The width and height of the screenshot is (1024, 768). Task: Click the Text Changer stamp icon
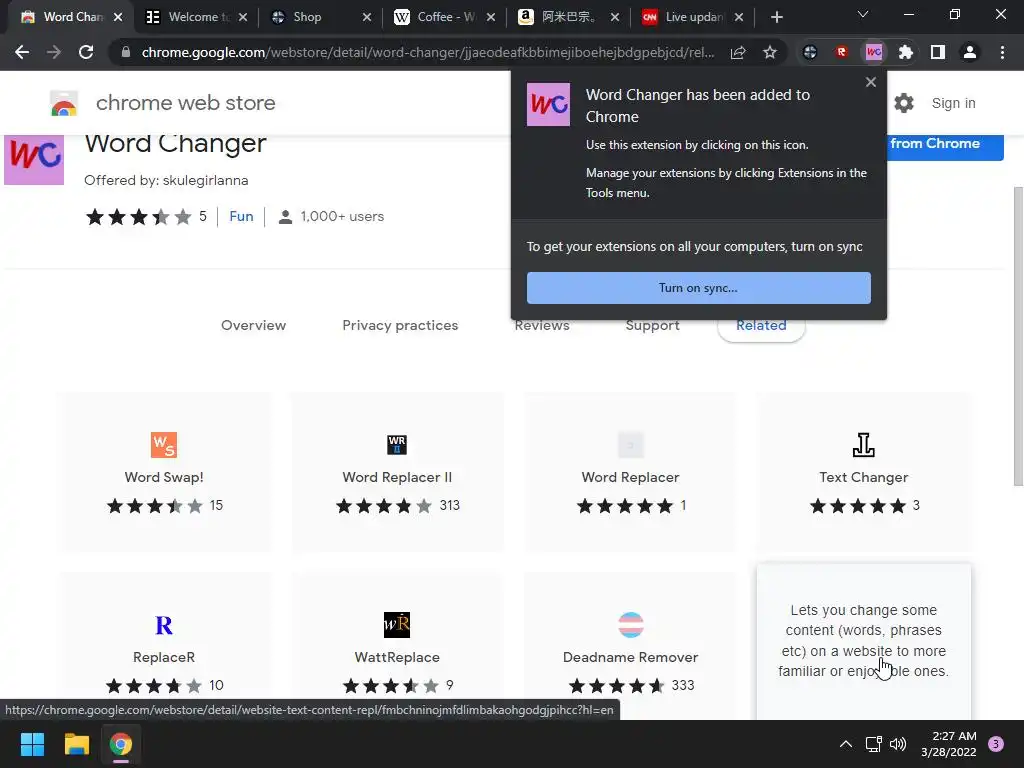[x=863, y=445]
